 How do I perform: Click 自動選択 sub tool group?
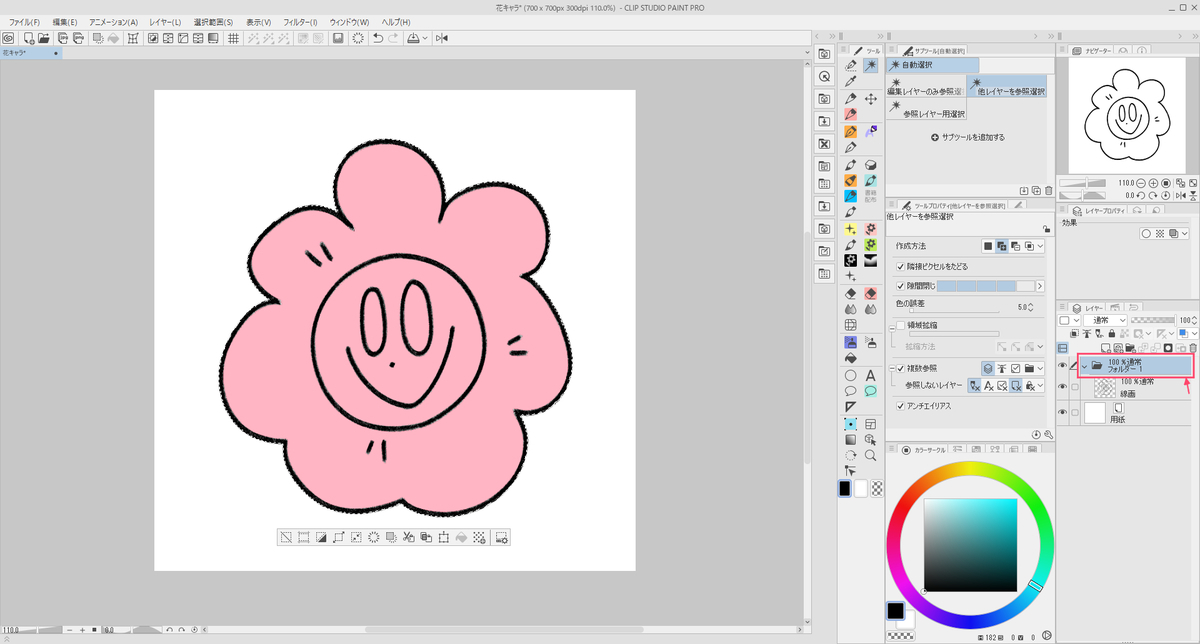click(932, 64)
